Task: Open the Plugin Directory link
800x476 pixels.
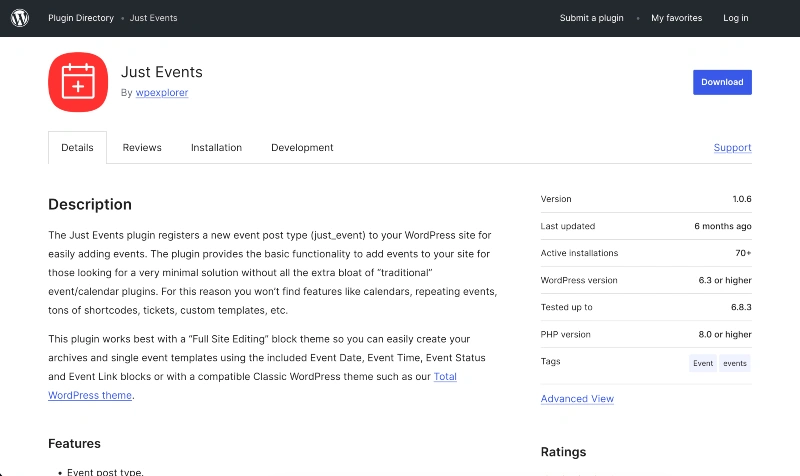Action: point(81,18)
